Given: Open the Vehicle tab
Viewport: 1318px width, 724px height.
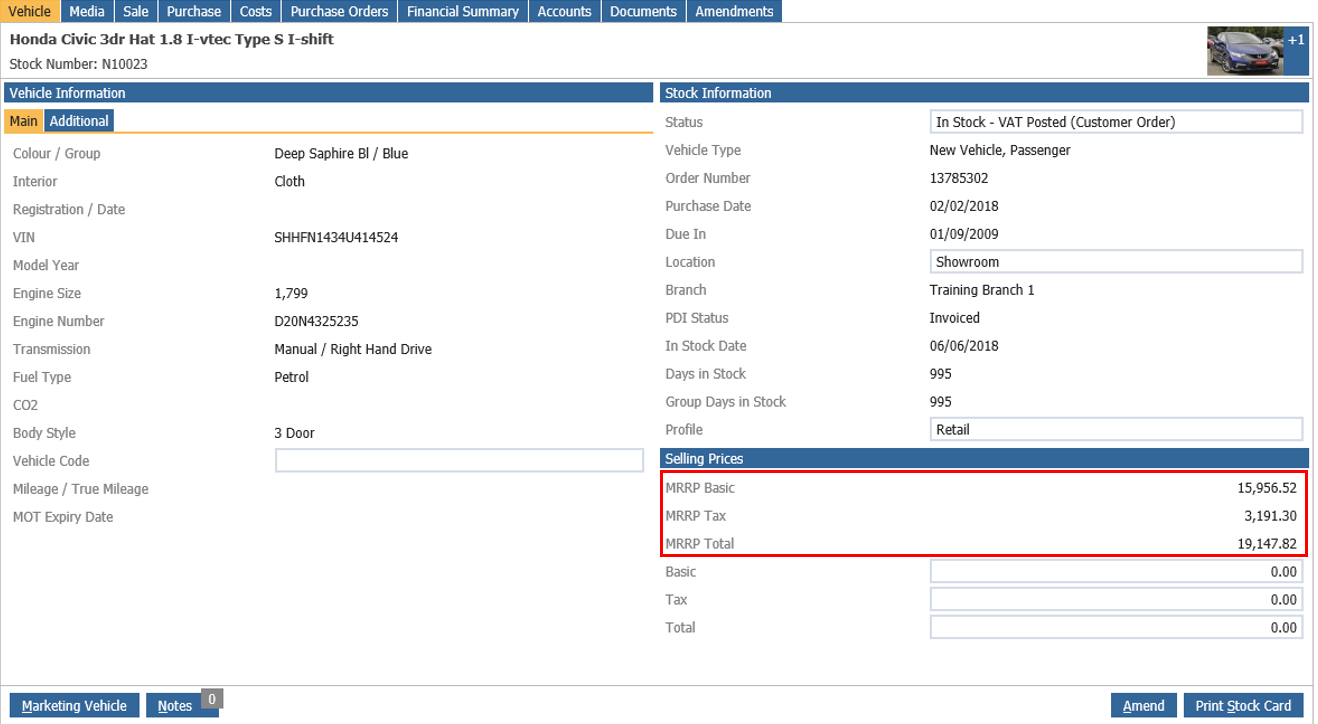Looking at the screenshot, I should 30,11.
